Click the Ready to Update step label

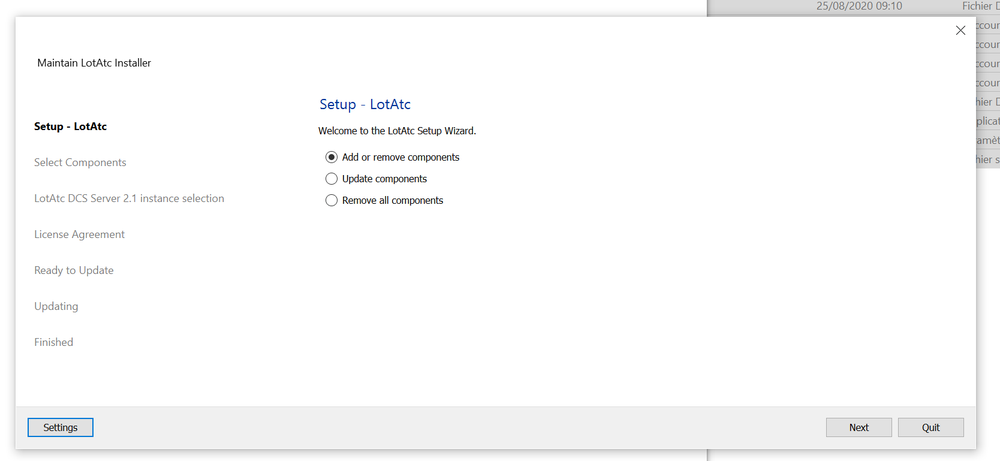[x=74, y=270]
